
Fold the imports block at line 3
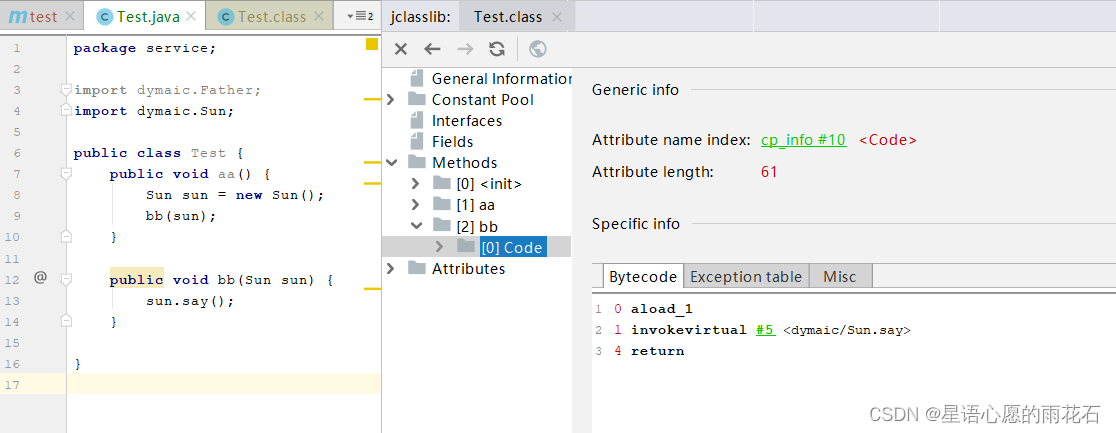(x=66, y=90)
